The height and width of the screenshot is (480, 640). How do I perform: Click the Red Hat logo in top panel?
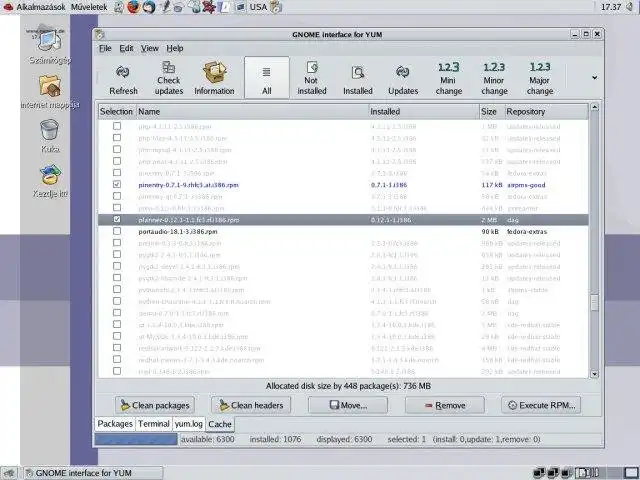click(8, 7)
